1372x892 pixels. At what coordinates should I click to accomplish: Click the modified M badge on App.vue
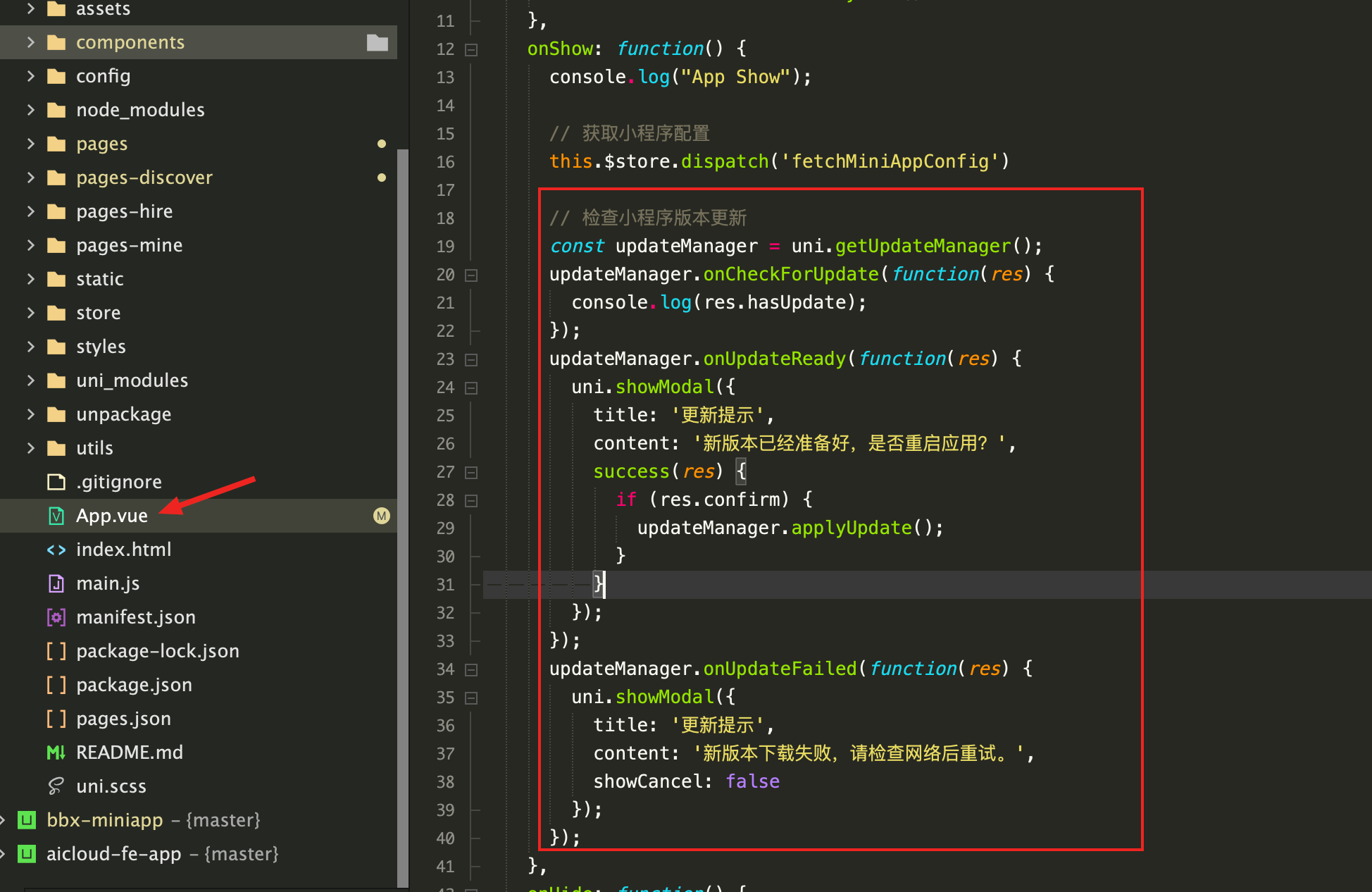[x=381, y=516]
